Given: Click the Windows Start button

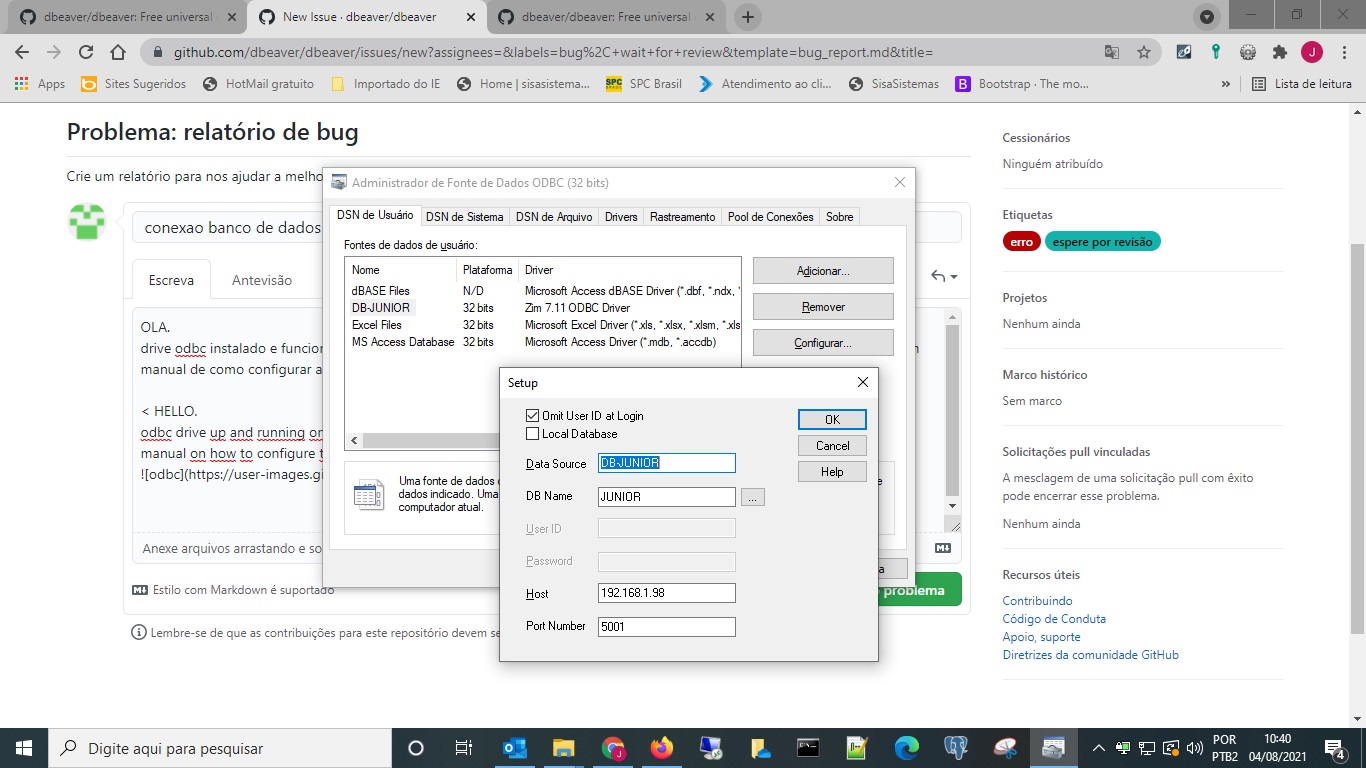Looking at the screenshot, I should coord(23,748).
